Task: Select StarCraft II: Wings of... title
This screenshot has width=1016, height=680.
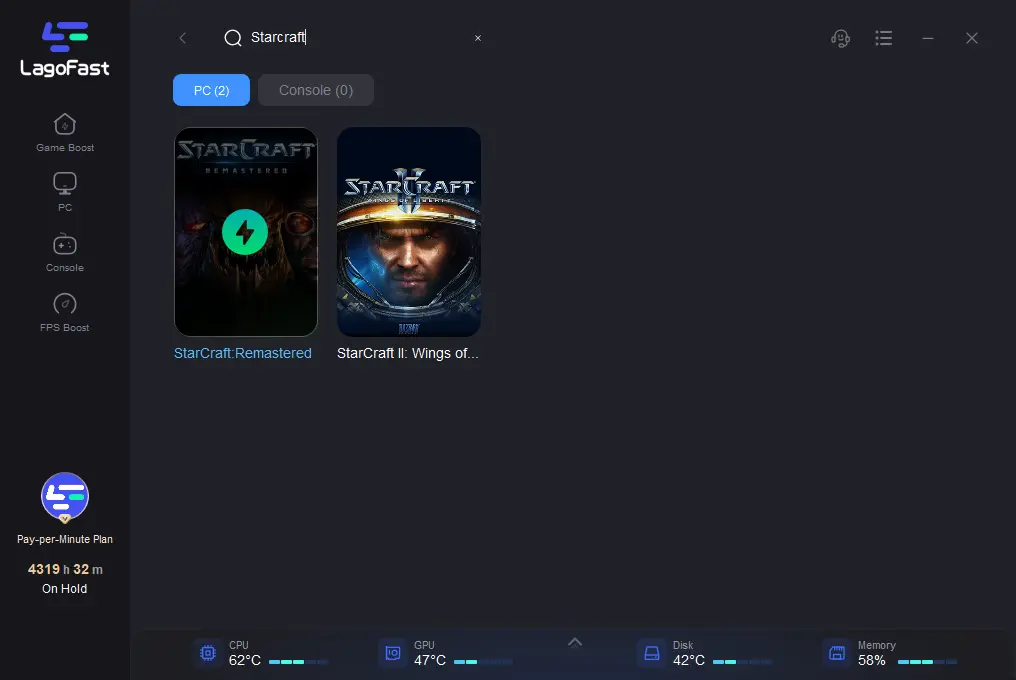Action: (x=408, y=353)
